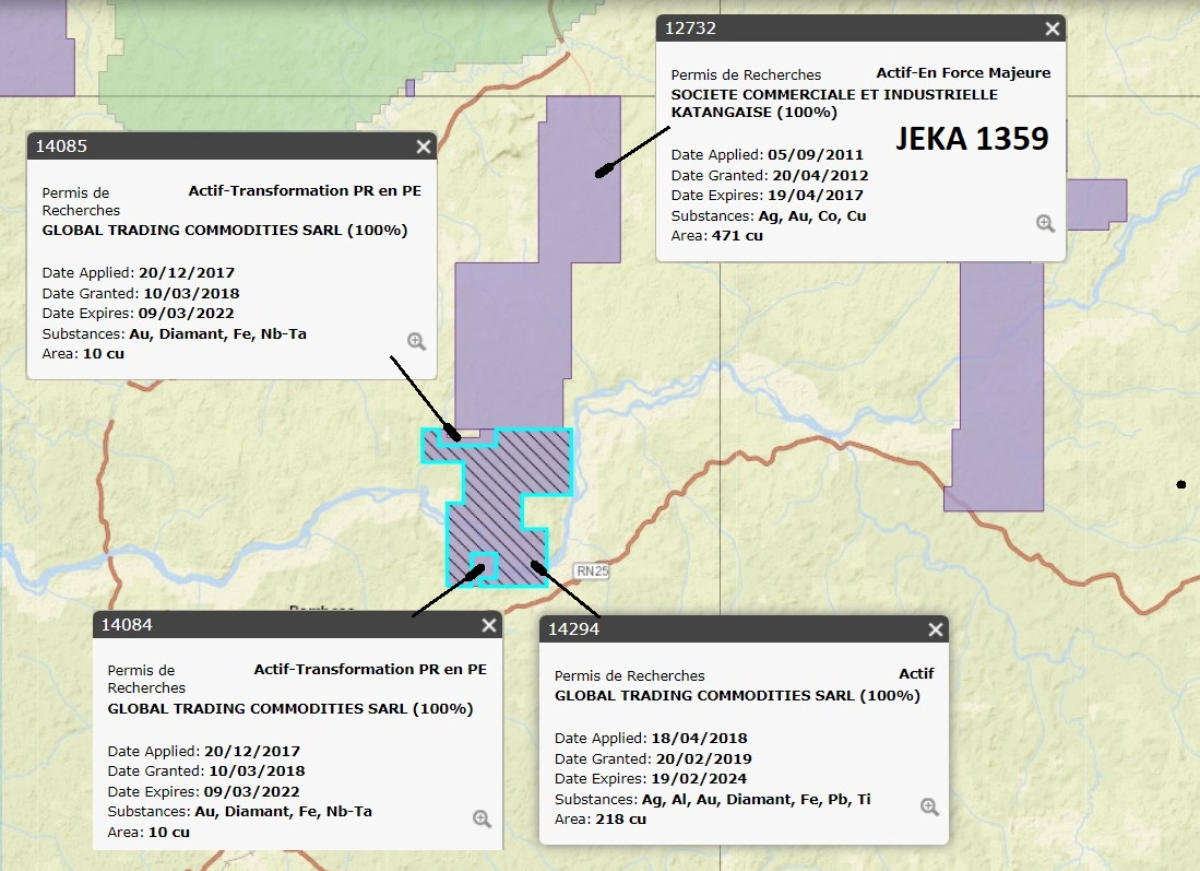1200x871 pixels.
Task: Click the small square cutout inside the hatched polygon
Action: (x=484, y=562)
